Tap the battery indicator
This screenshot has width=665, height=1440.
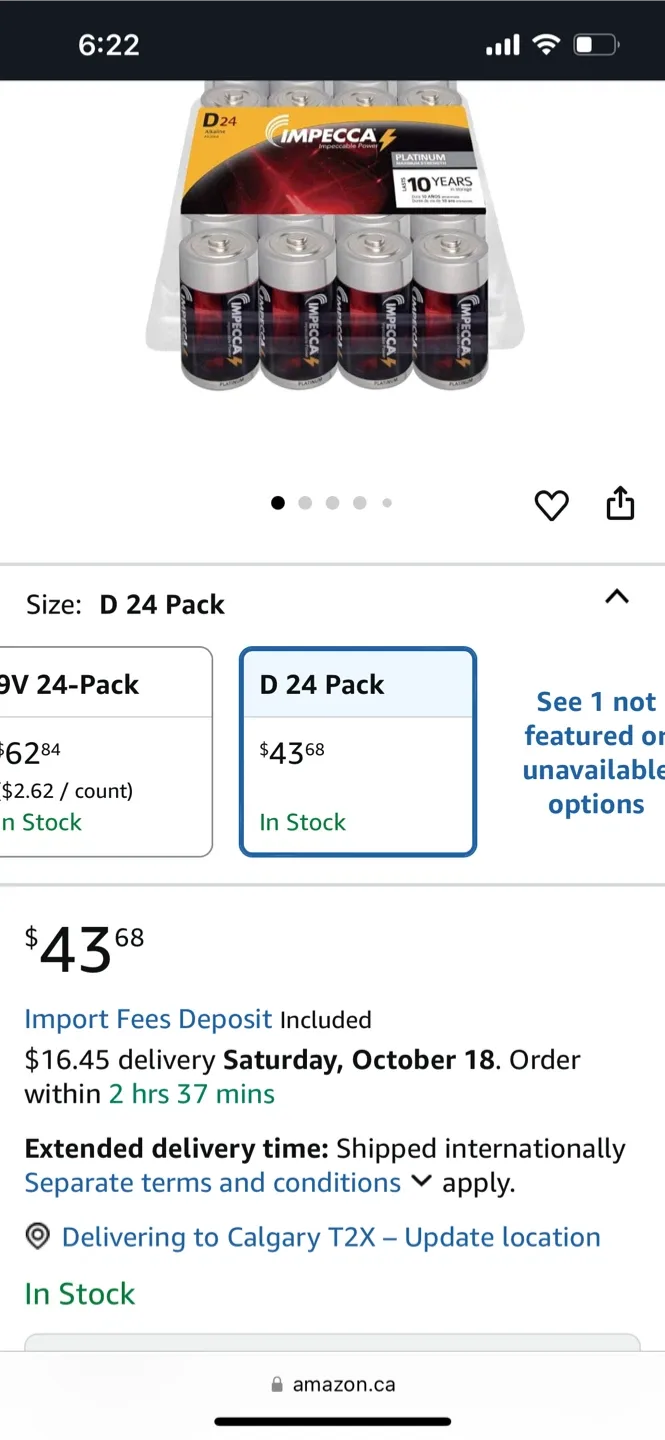point(595,44)
